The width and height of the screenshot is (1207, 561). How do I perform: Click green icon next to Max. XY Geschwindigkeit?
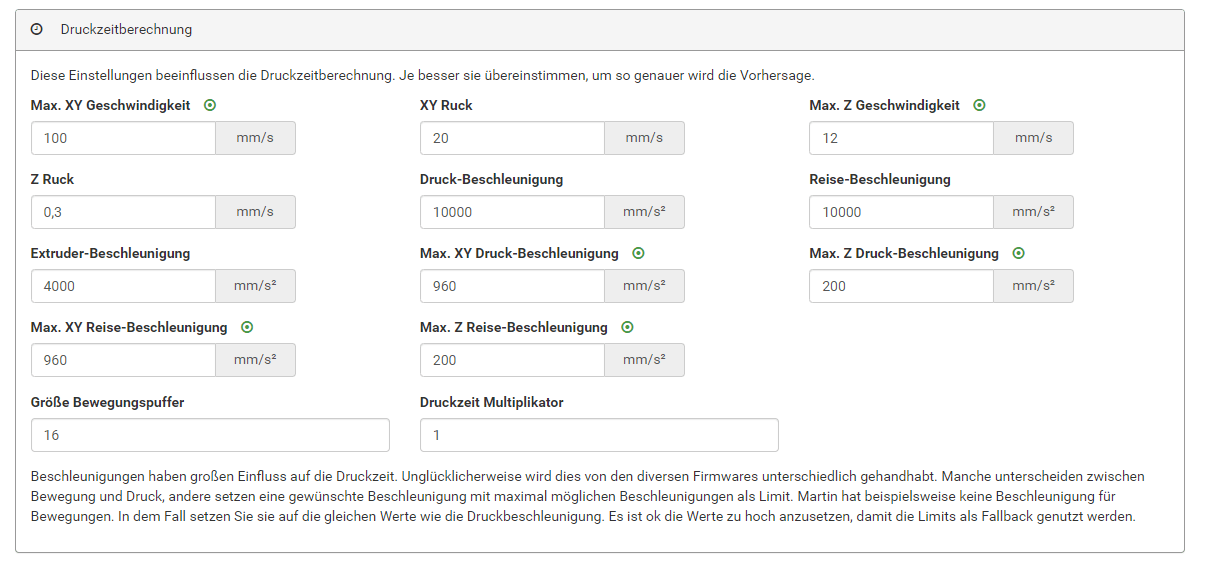210,105
